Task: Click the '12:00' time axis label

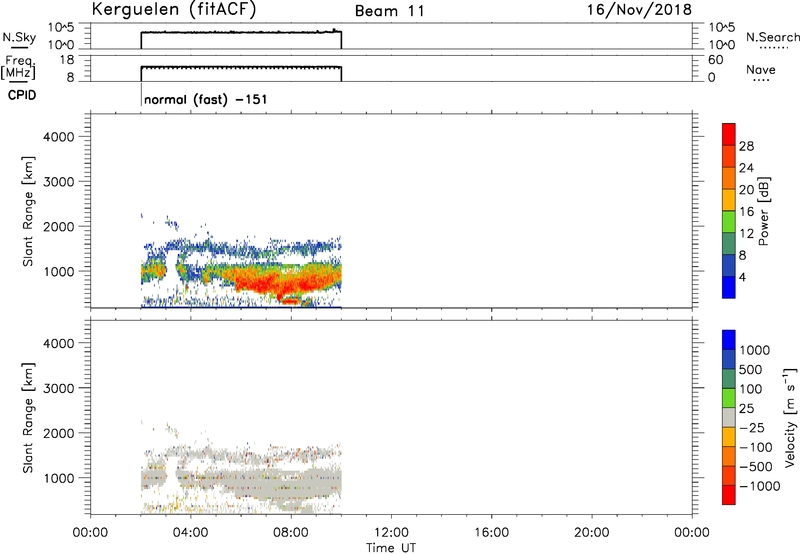Action: (x=391, y=533)
